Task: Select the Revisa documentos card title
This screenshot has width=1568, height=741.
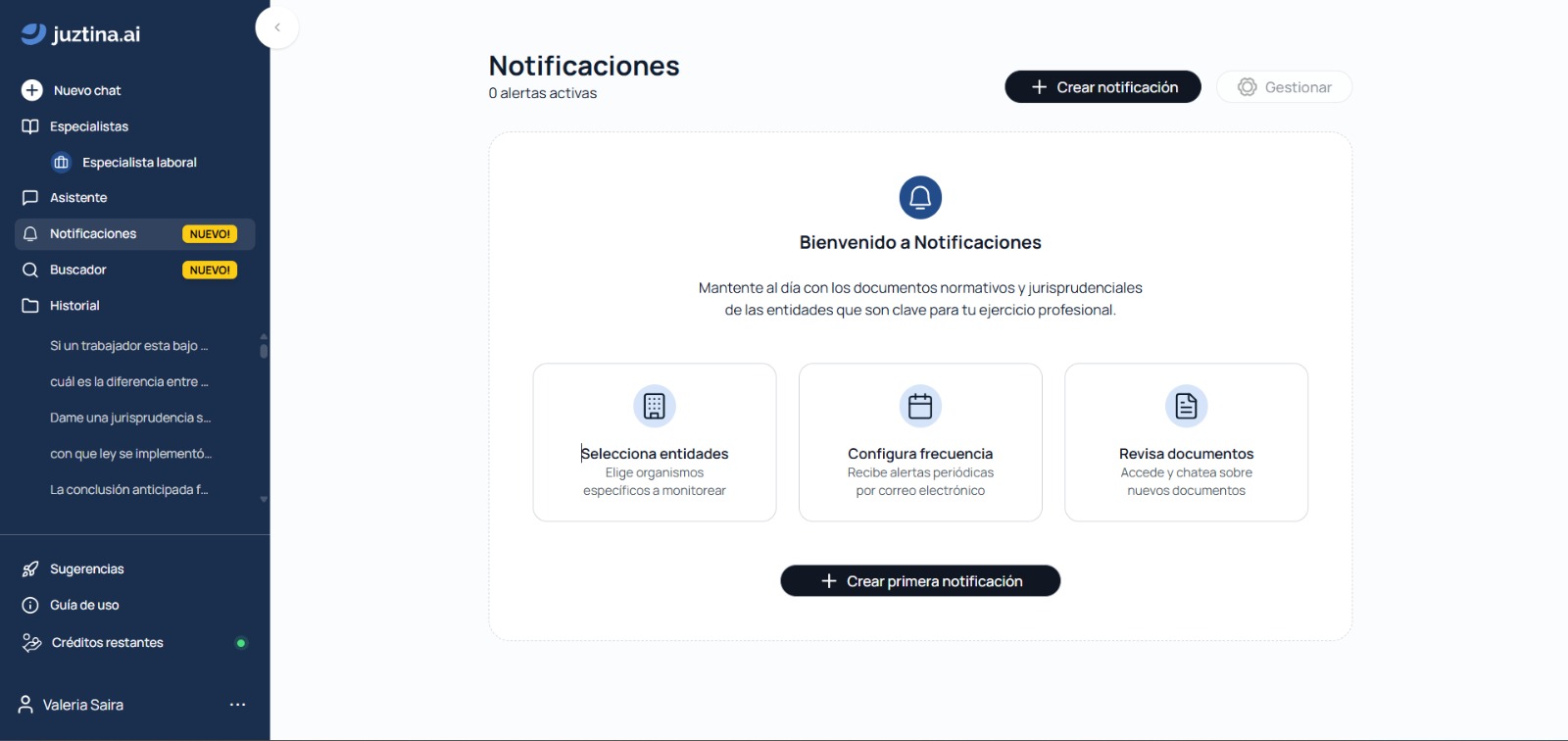Action: [1186, 454]
